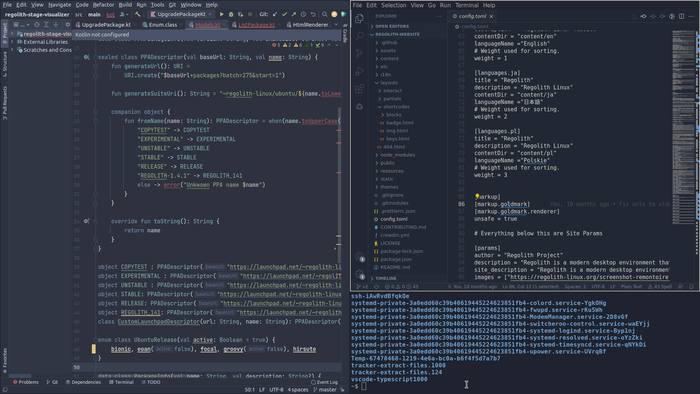Image resolution: width=700 pixels, height=394 pixels.
Task: Open Extensions view in VS Code activity bar
Action: (x=359, y=89)
